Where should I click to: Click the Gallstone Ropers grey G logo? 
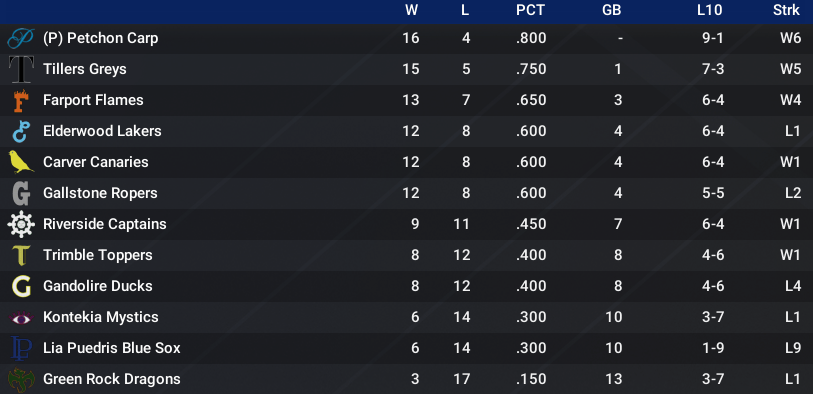click(x=21, y=193)
